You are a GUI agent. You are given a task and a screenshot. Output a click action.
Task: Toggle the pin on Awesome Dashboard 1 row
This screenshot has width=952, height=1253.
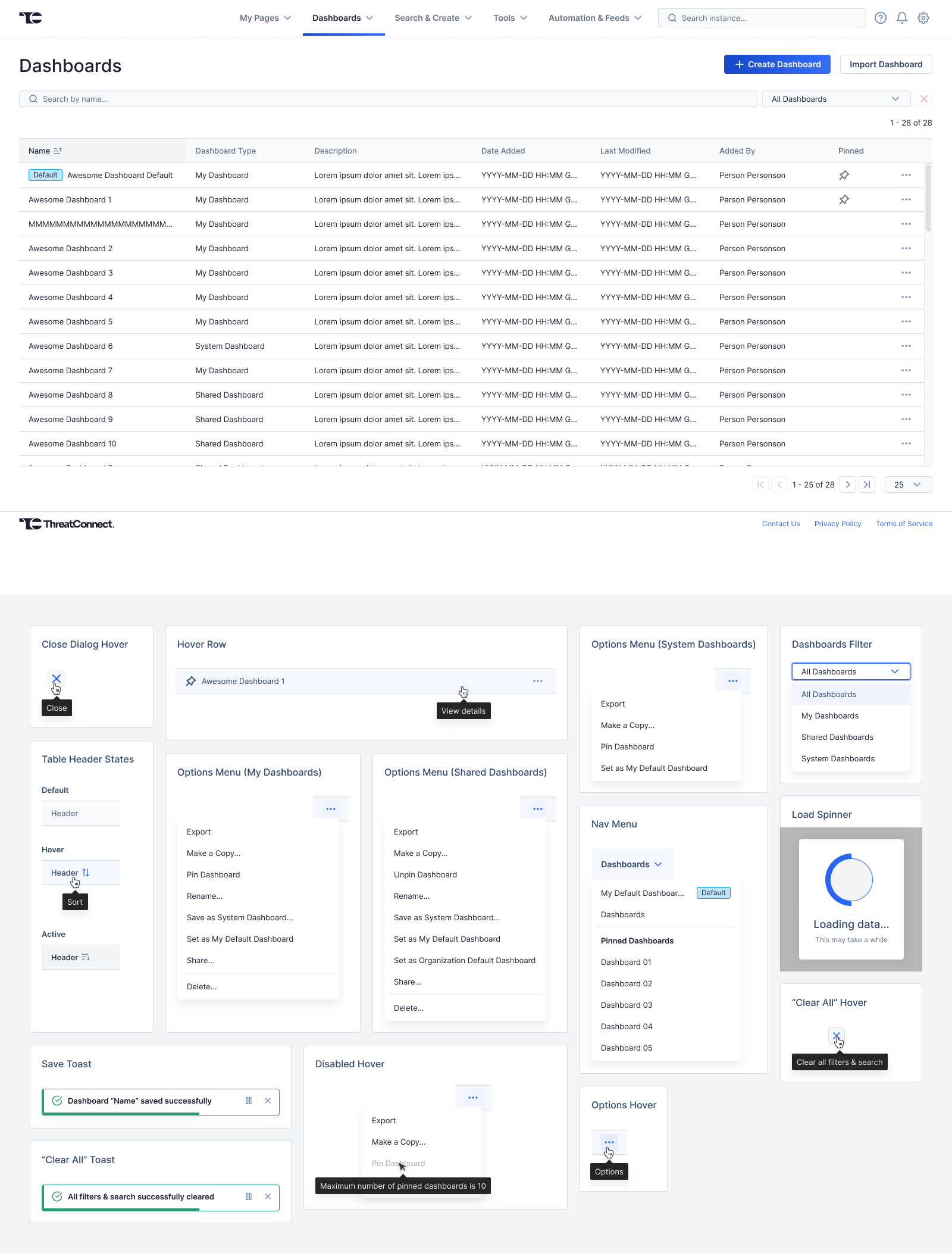(x=844, y=199)
